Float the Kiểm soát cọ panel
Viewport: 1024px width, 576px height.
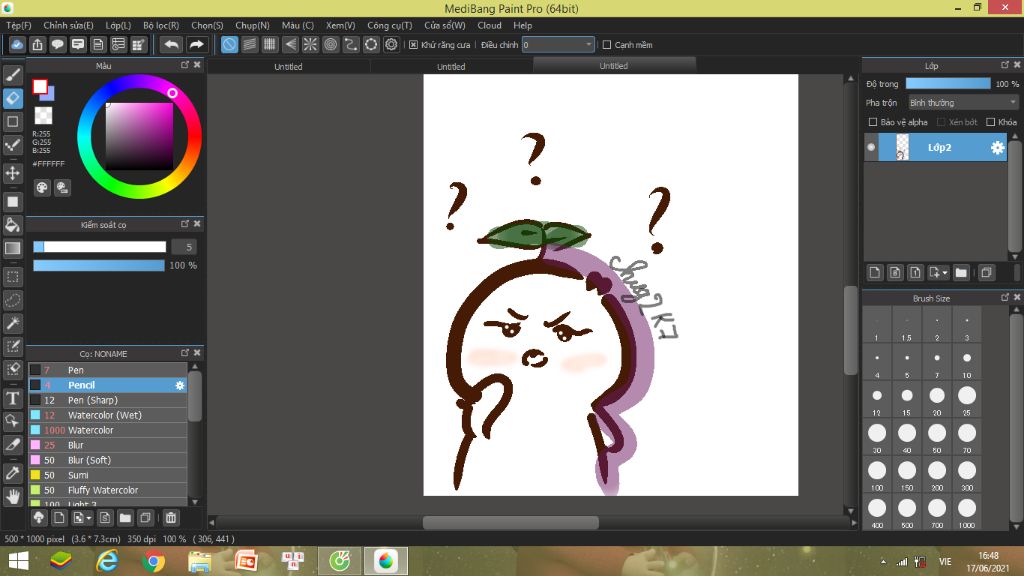(x=185, y=224)
